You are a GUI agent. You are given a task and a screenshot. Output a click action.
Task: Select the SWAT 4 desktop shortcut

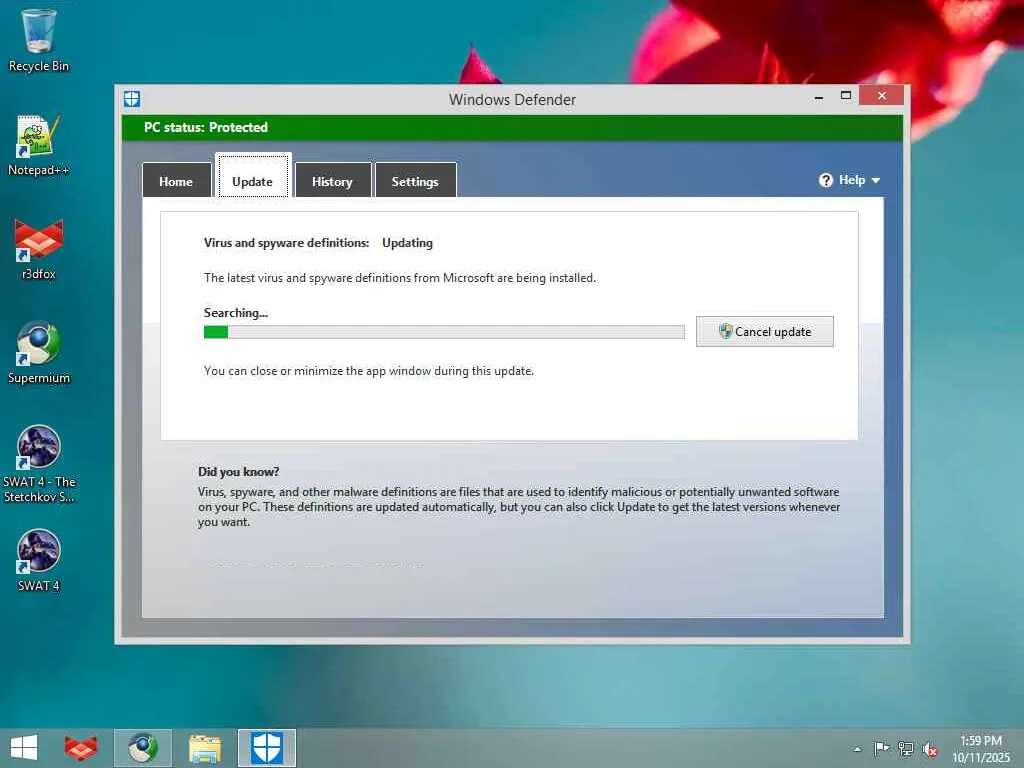(39, 560)
